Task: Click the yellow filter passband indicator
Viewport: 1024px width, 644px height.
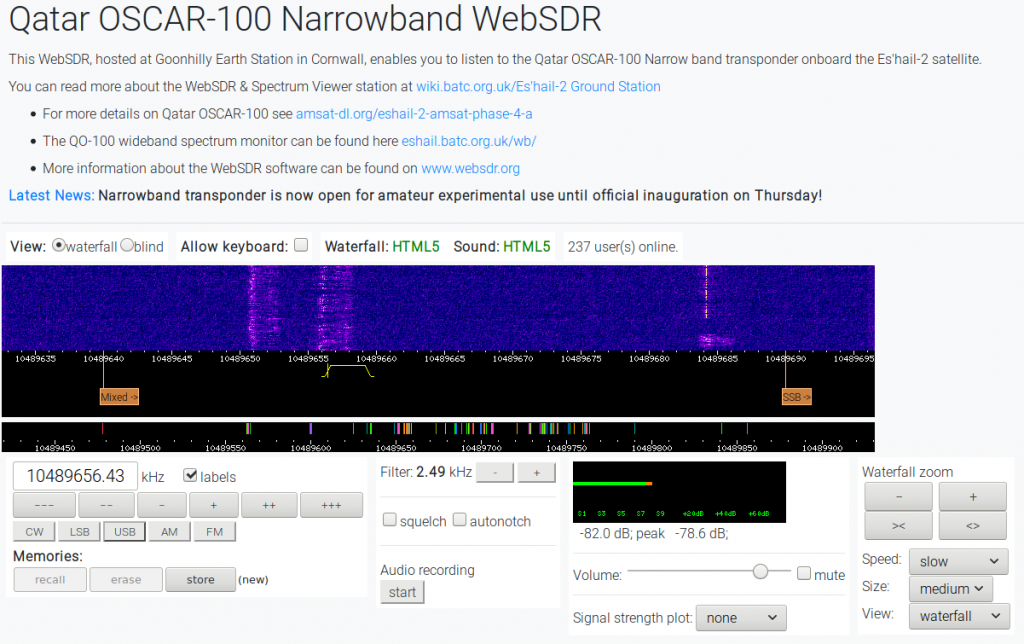Action: pos(348,371)
